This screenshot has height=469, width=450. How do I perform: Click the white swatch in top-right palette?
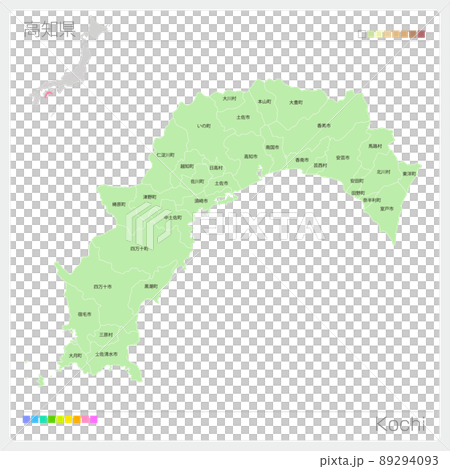tap(362, 34)
